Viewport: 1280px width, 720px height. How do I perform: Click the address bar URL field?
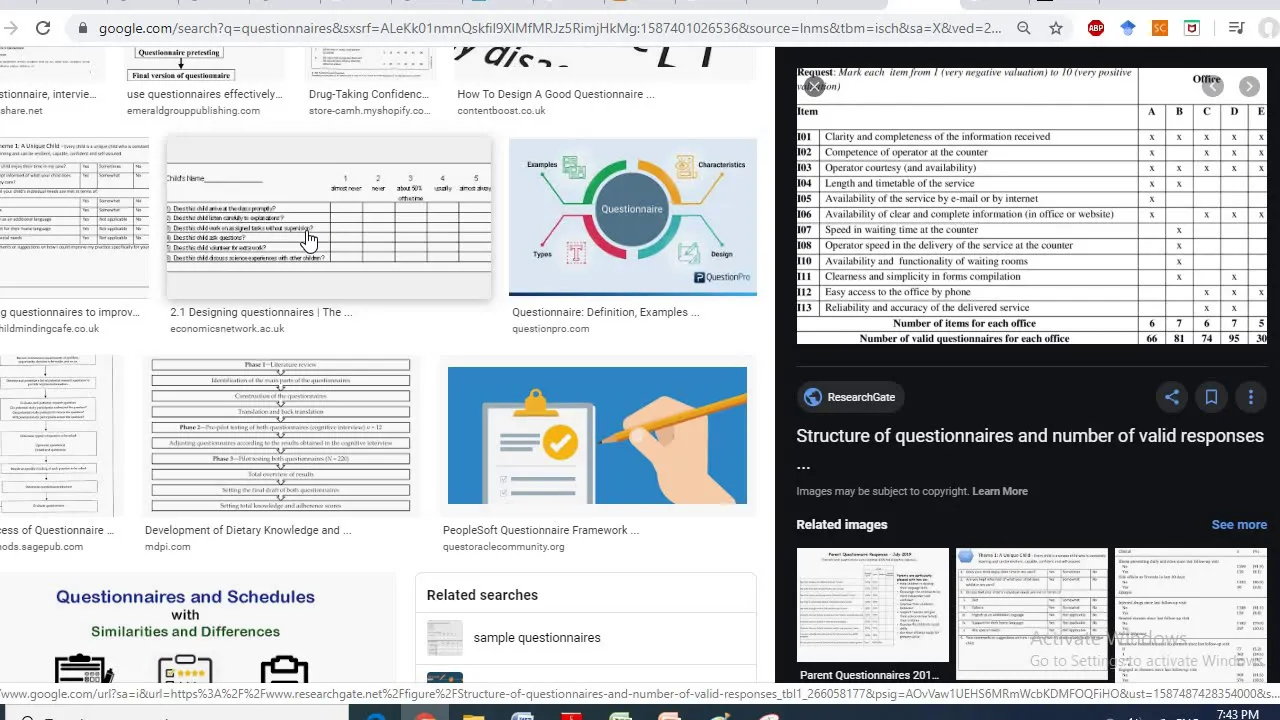click(x=550, y=28)
